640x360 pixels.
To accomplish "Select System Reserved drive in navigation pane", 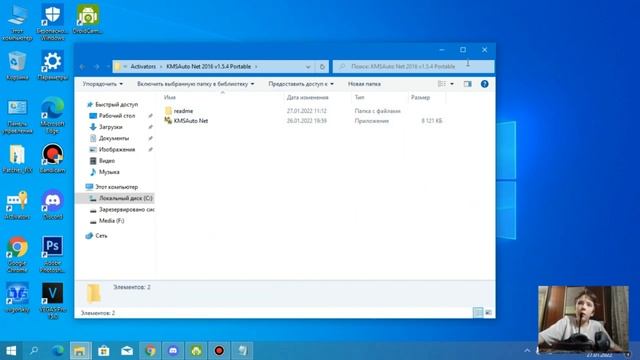I will 122,209.
